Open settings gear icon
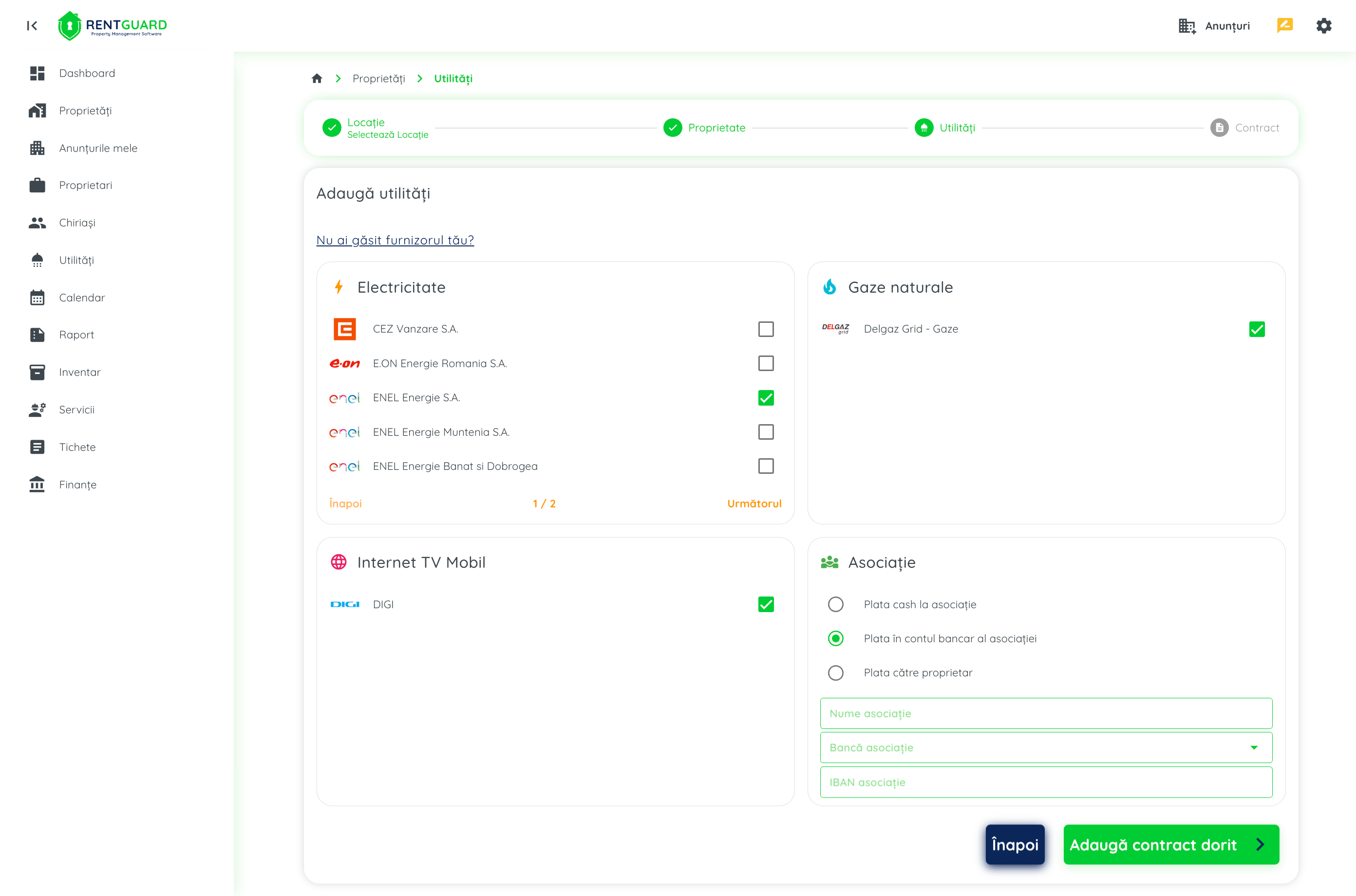 tap(1323, 26)
